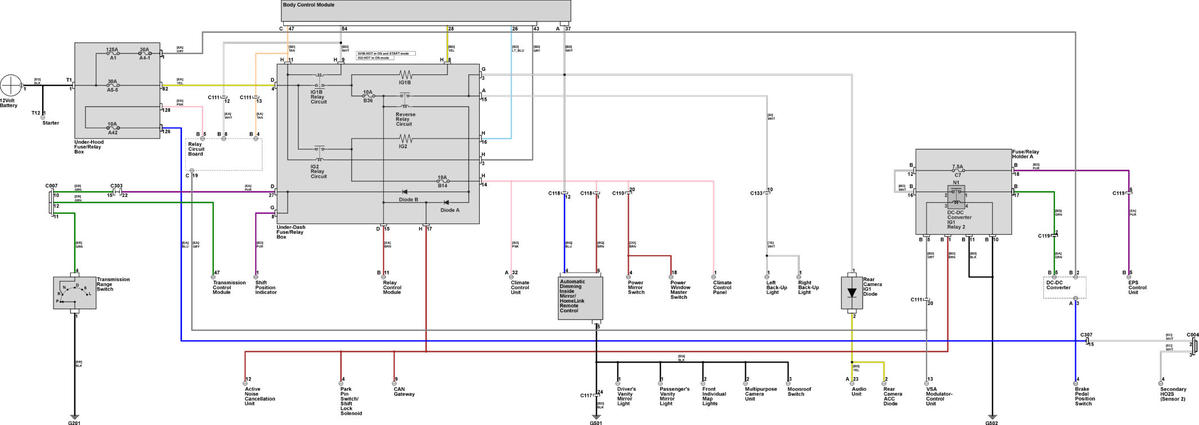
Task: Click the Rear Camera IG1 Diode symbol
Action: [x=852, y=292]
